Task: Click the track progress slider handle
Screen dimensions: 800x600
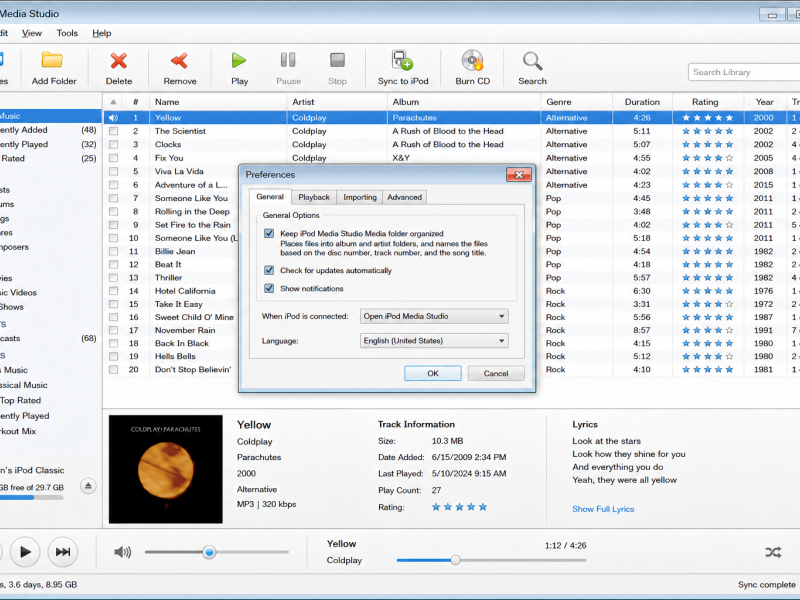Action: click(x=455, y=560)
